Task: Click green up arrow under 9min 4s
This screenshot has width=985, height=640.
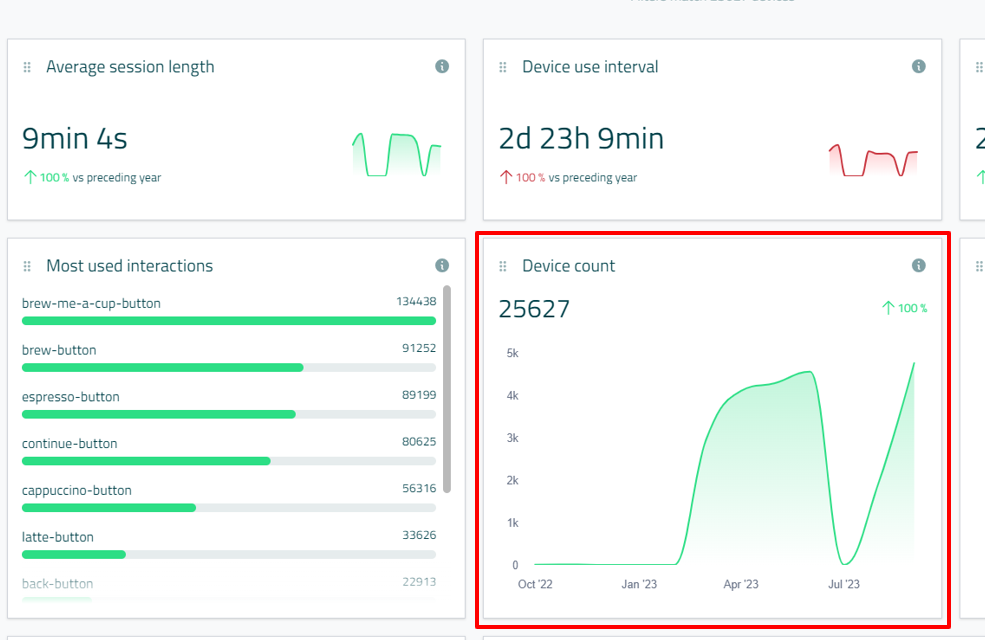Action: 30,178
